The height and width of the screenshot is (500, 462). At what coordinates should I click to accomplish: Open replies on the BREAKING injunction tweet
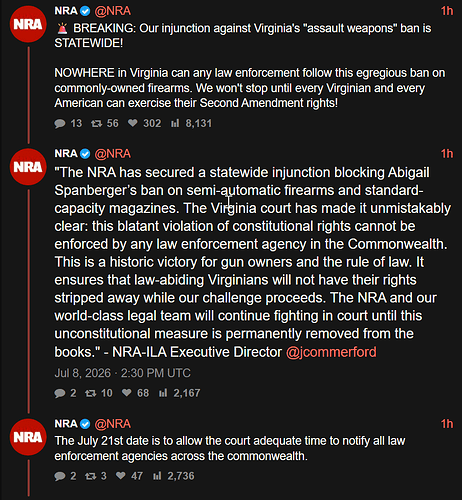(60, 124)
